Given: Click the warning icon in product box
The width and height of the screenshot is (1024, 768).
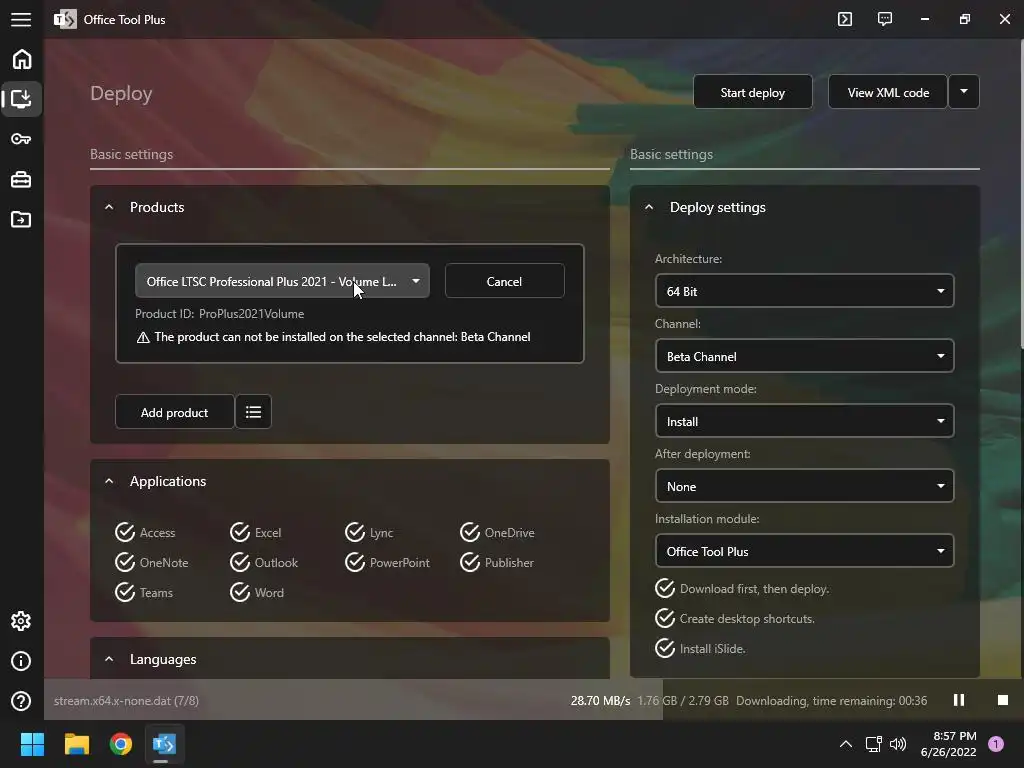Looking at the screenshot, I should point(143,338).
